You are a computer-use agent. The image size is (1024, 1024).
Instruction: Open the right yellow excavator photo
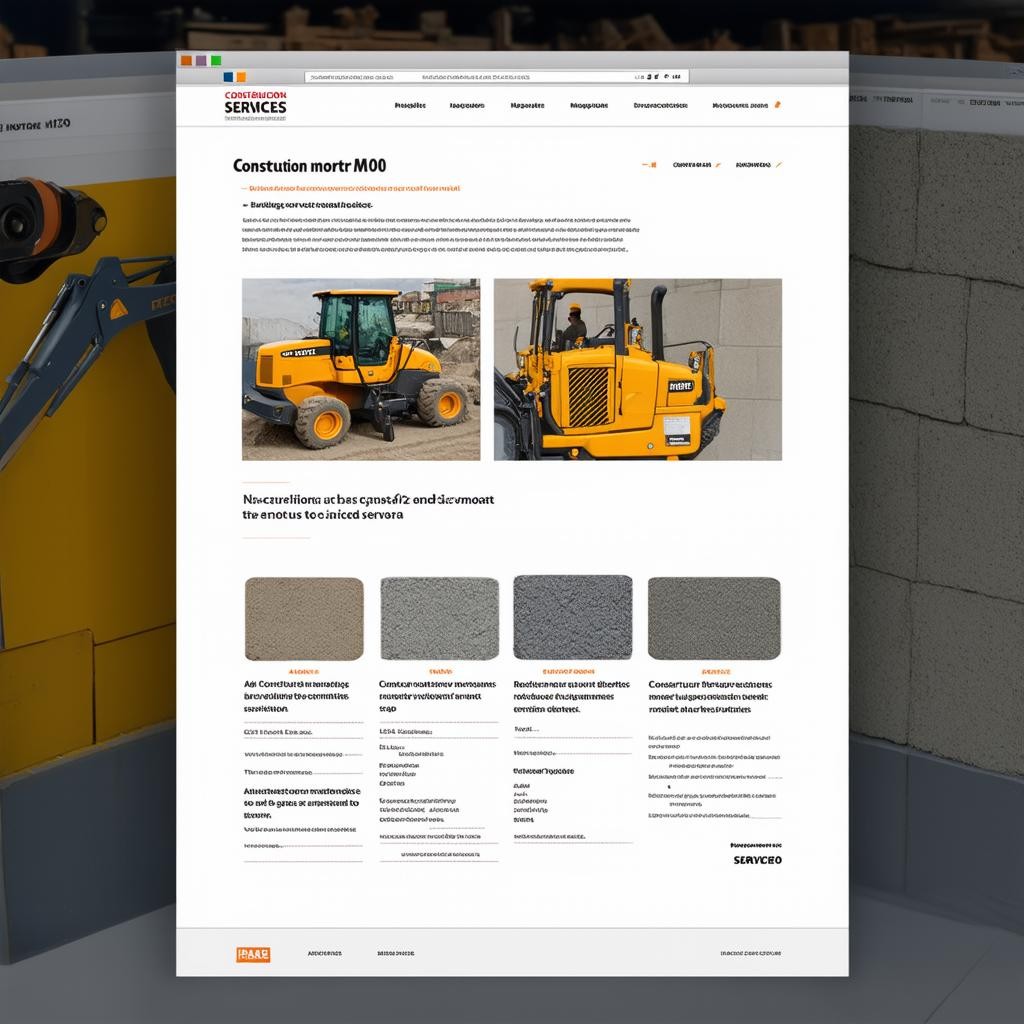pyautogui.click(x=638, y=369)
